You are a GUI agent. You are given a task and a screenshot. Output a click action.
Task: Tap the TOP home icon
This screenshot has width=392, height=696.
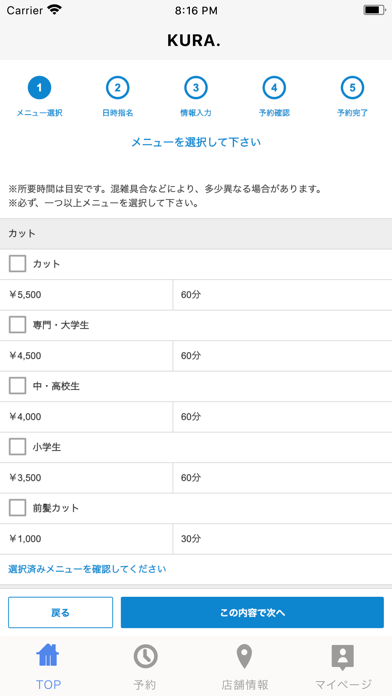[48, 656]
